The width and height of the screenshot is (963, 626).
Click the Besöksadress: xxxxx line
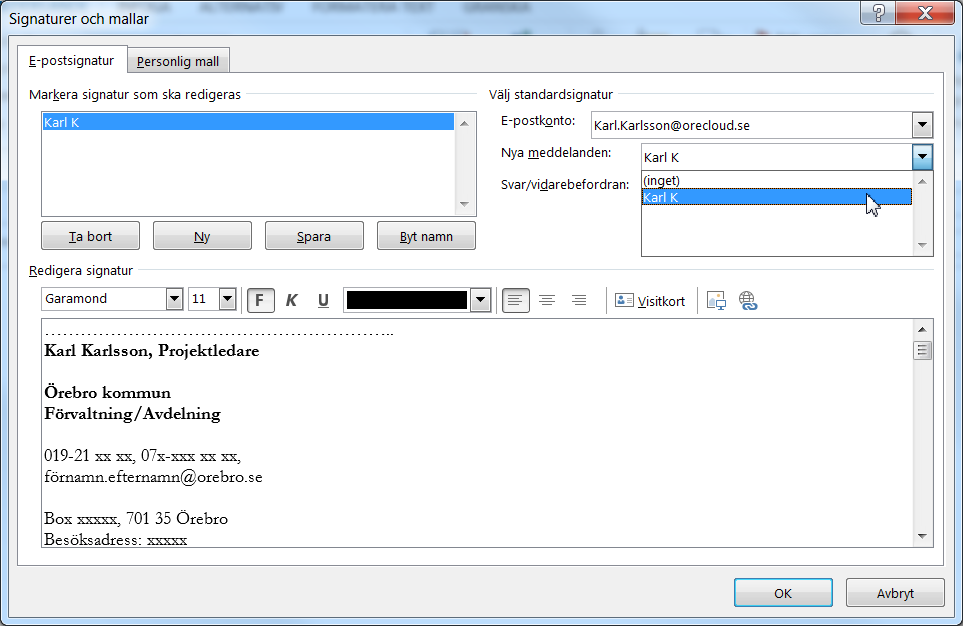(115, 539)
